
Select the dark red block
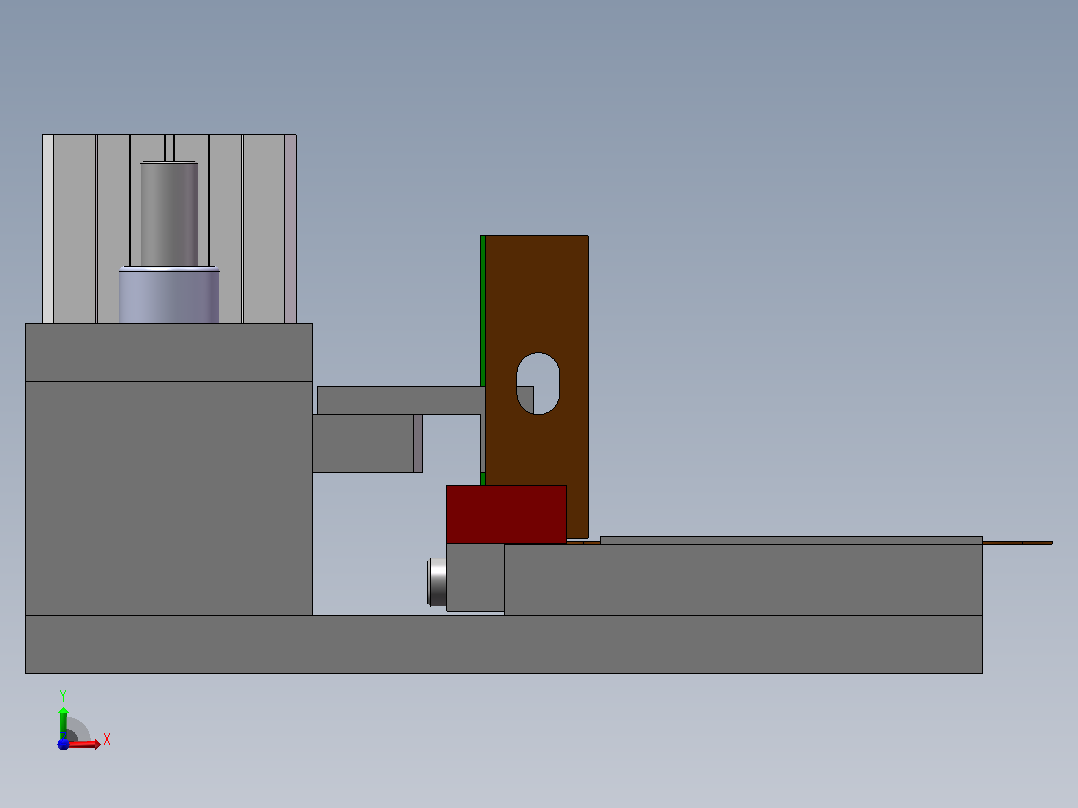[506, 514]
